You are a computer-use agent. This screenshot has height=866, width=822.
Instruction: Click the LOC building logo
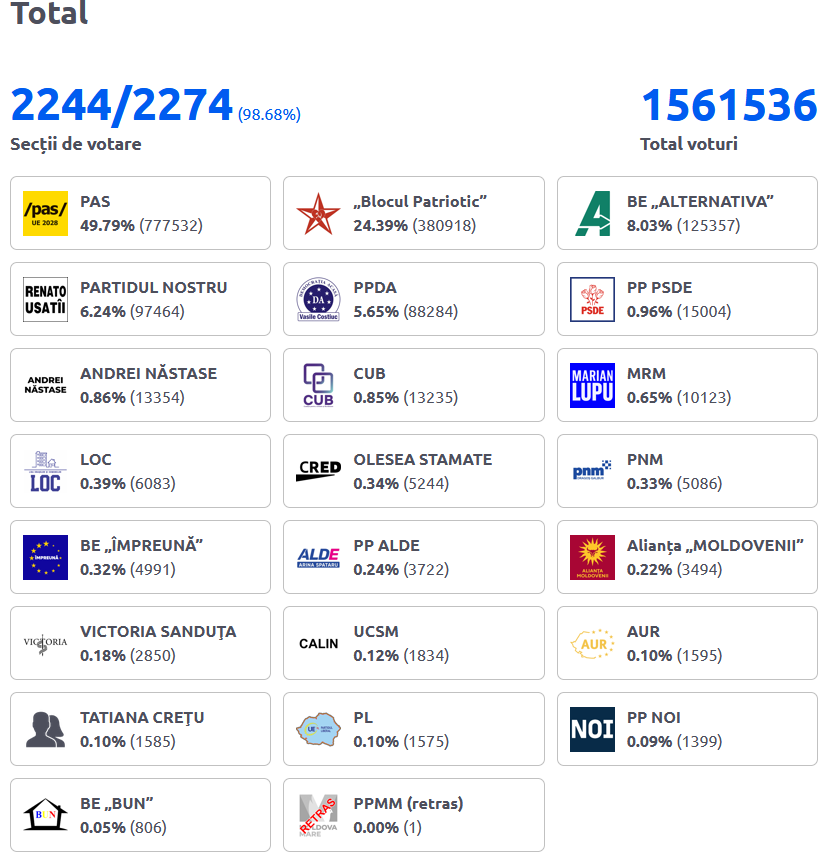coord(45,471)
